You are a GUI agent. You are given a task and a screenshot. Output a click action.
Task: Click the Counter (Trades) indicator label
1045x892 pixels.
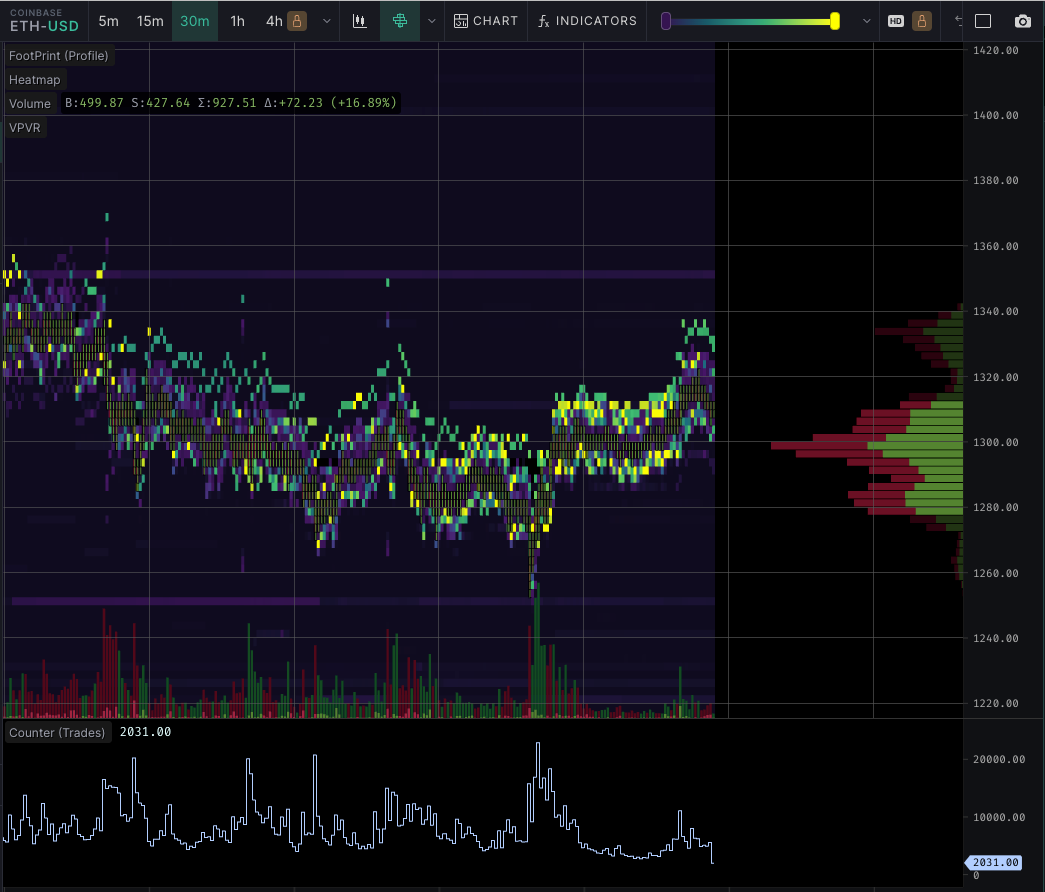pyautogui.click(x=57, y=733)
